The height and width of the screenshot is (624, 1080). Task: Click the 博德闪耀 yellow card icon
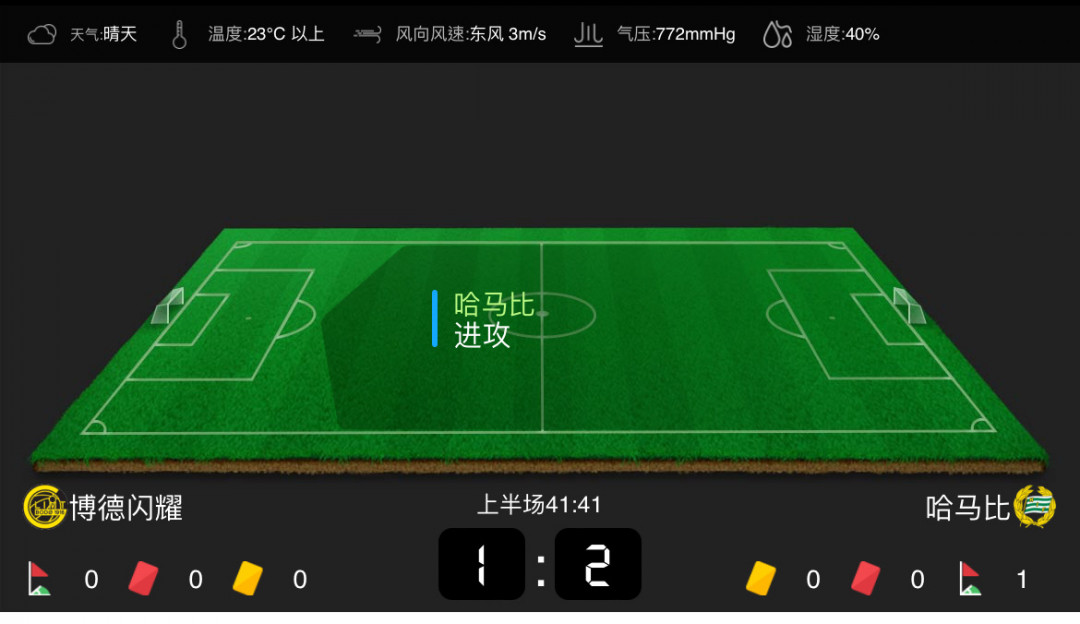pyautogui.click(x=247, y=579)
